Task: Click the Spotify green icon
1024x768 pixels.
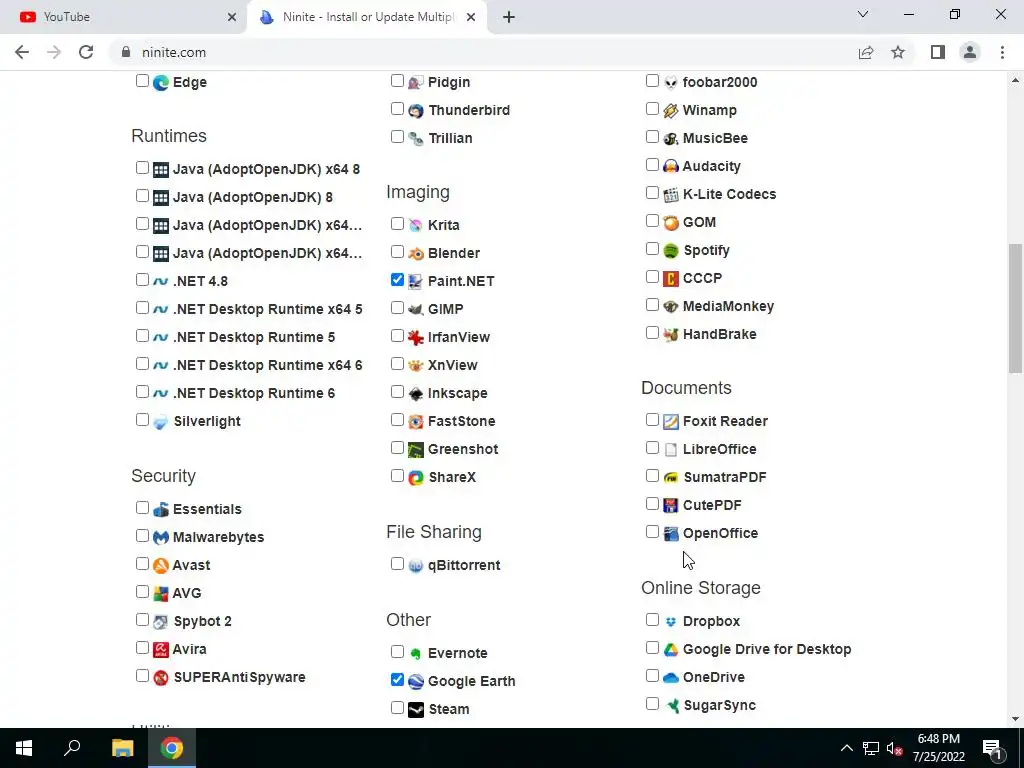Action: click(x=671, y=250)
